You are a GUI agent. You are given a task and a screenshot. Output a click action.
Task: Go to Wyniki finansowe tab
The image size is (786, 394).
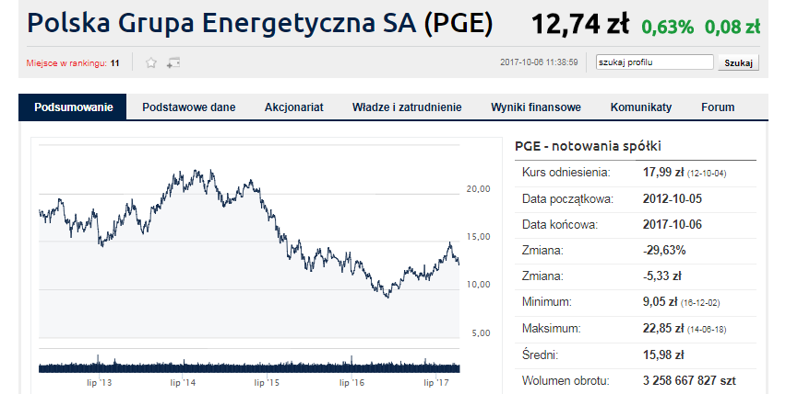(536, 107)
